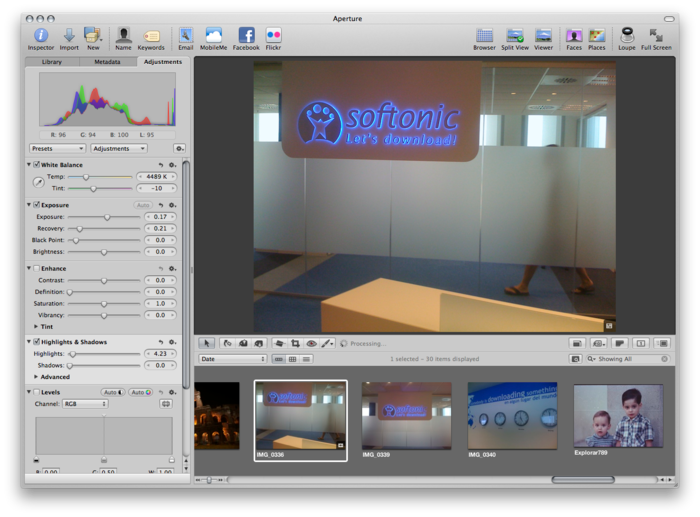
Task: Activate the Loupe tool
Action: (627, 36)
